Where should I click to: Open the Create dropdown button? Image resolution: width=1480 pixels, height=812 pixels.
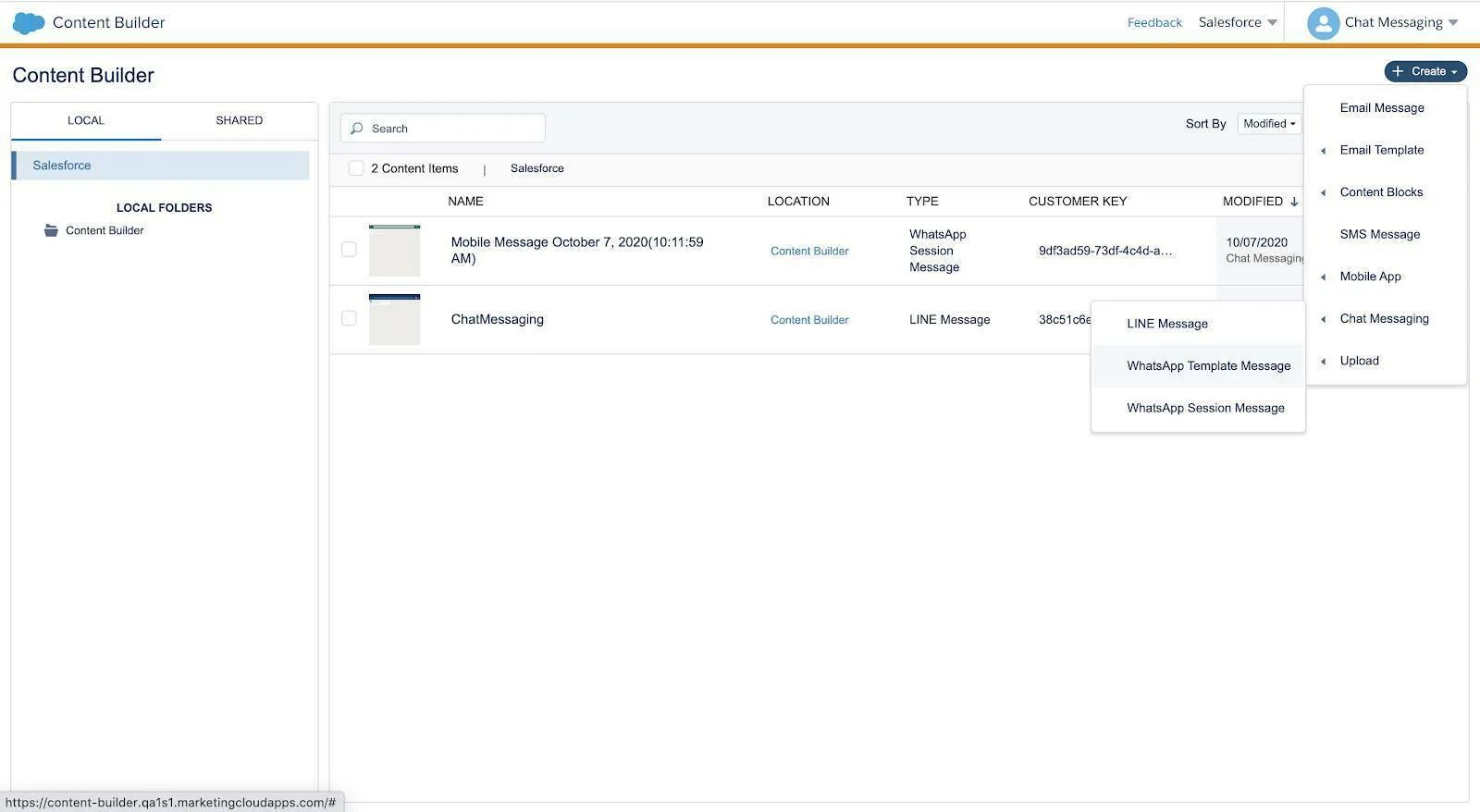[x=1425, y=71]
